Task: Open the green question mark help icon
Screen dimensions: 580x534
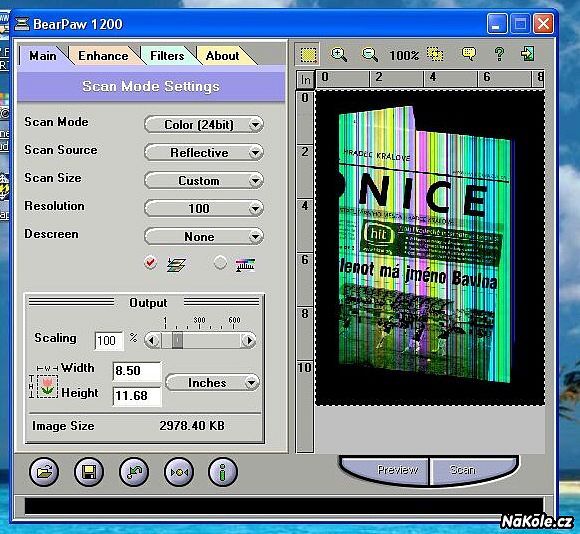Action: coord(499,54)
